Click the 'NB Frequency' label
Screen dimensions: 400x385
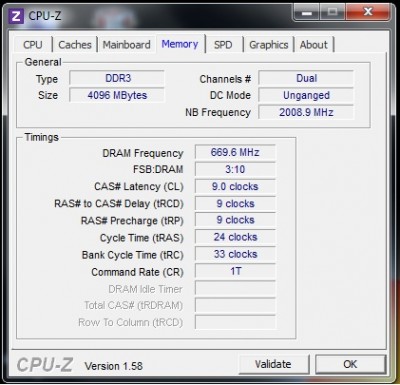(x=218, y=113)
